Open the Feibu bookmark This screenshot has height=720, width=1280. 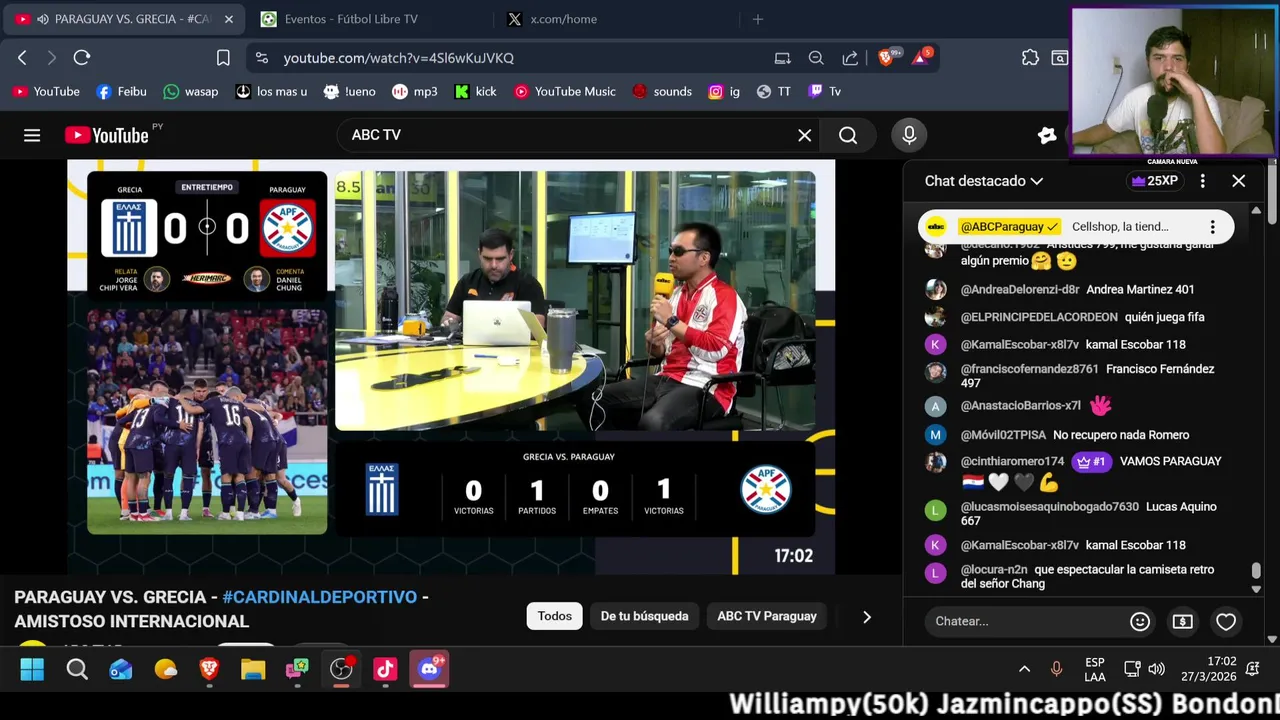coord(121,91)
